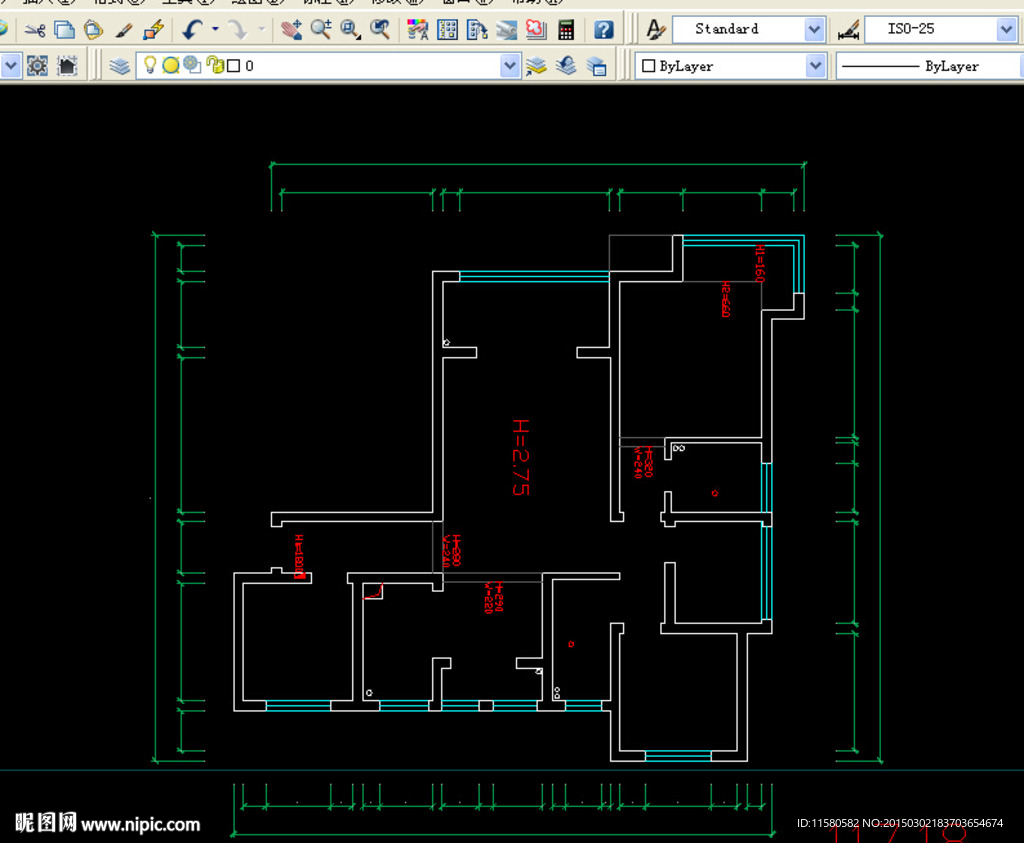Expand the ISO-25 dimension style dropdown

coord(1006,30)
